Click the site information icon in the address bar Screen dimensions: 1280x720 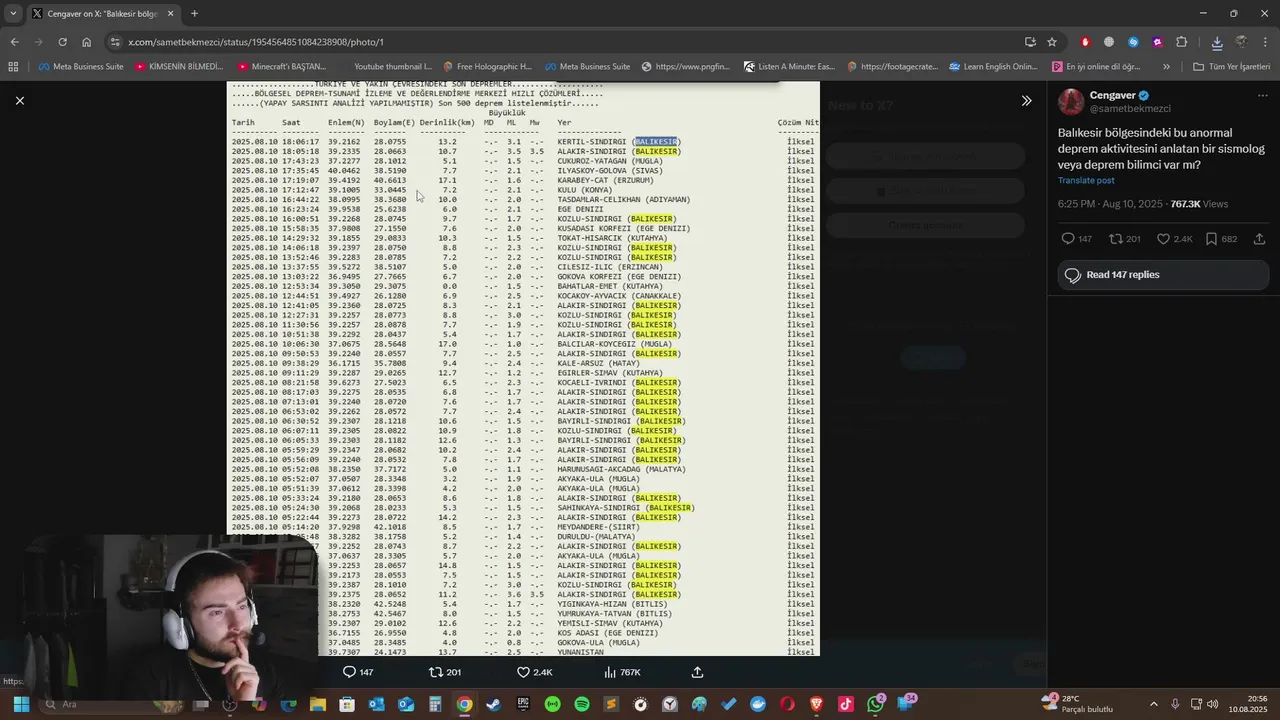pyautogui.click(x=116, y=42)
